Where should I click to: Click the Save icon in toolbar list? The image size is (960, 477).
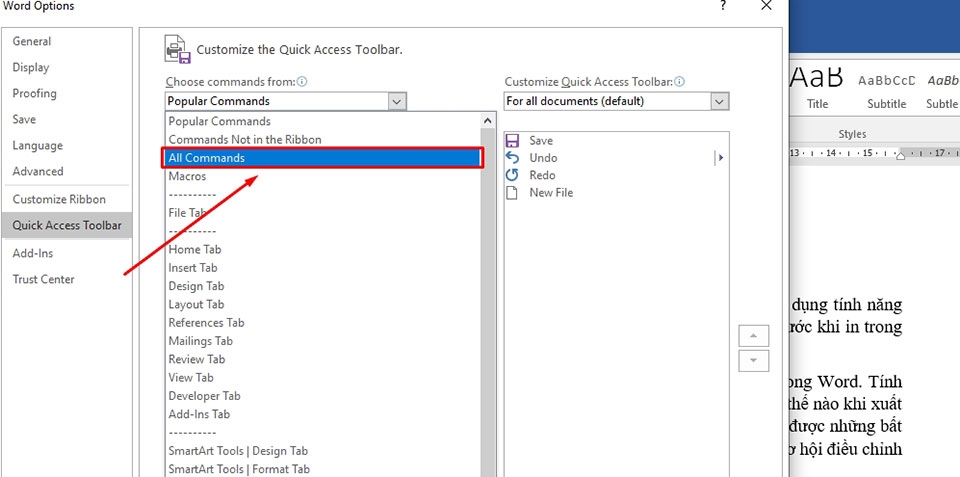point(512,140)
